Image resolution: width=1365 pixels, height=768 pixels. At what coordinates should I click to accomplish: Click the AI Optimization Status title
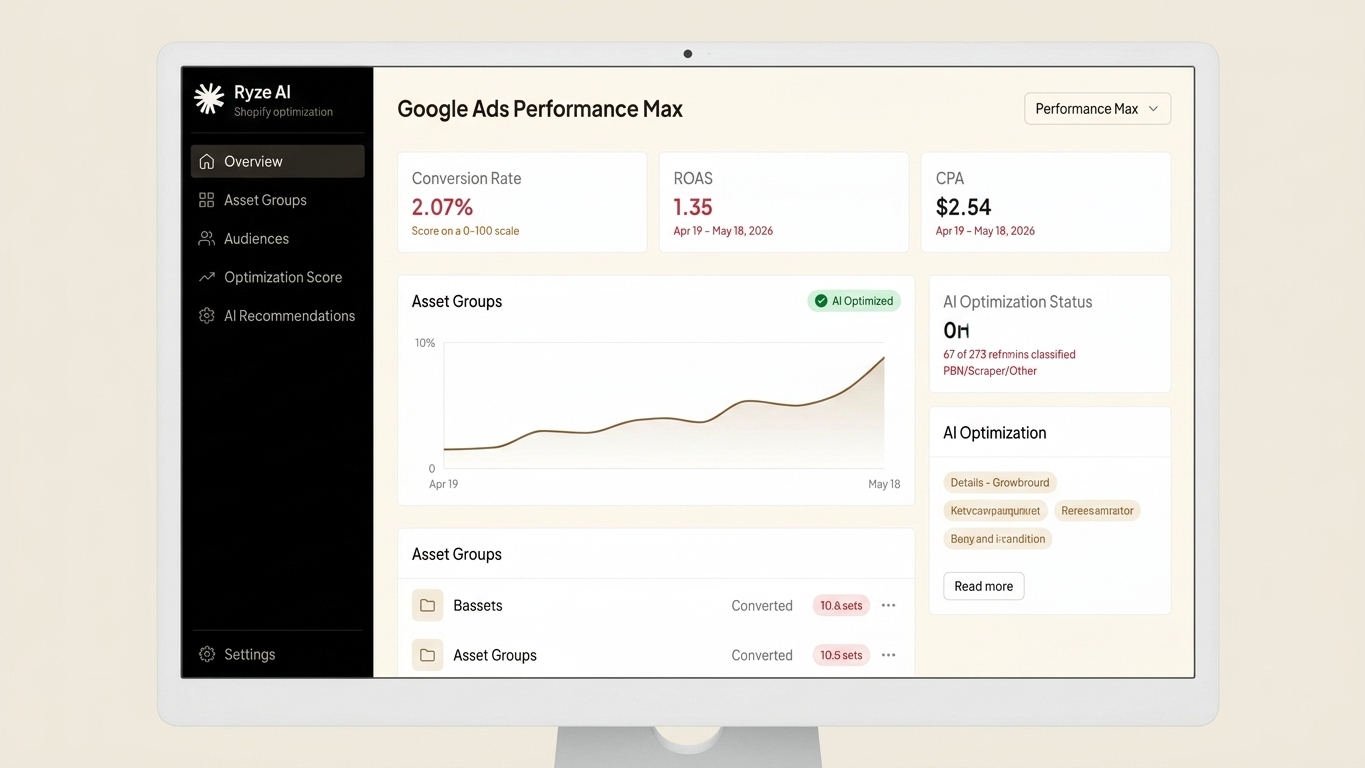coord(1018,302)
